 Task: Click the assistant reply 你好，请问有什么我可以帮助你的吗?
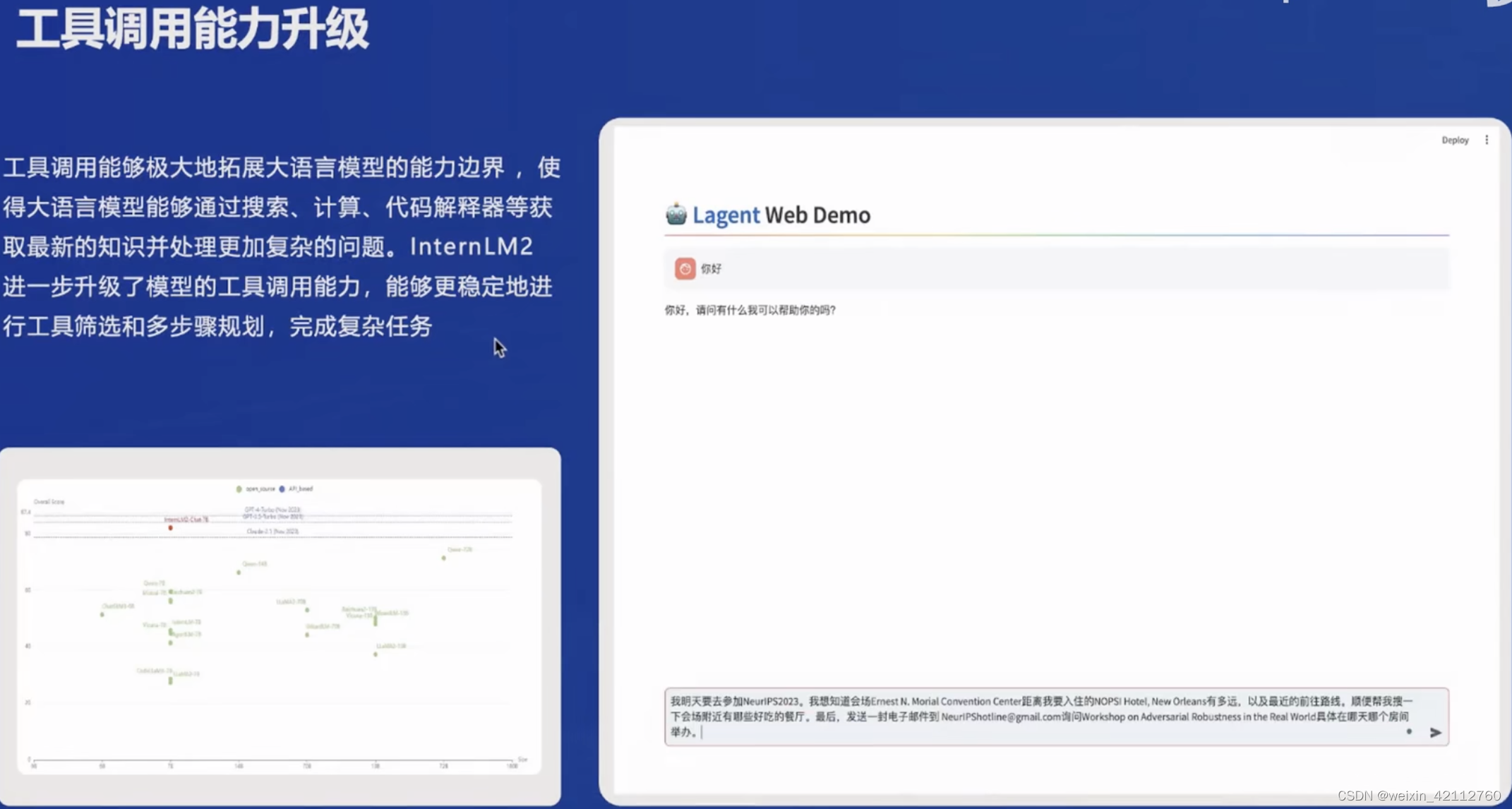tap(750, 310)
